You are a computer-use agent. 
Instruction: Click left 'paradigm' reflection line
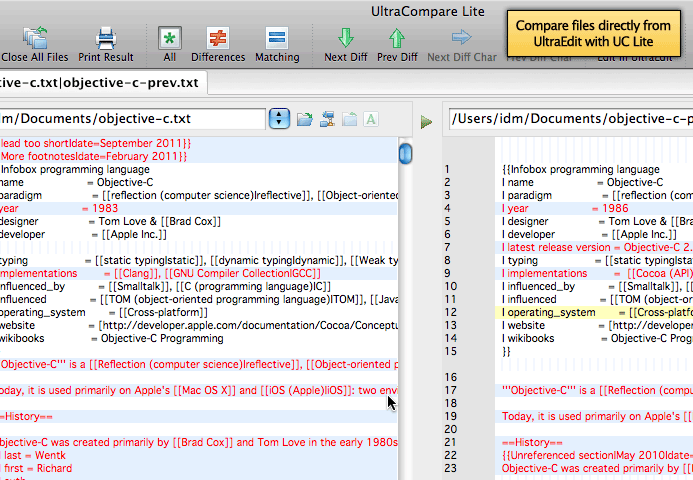click(199, 196)
